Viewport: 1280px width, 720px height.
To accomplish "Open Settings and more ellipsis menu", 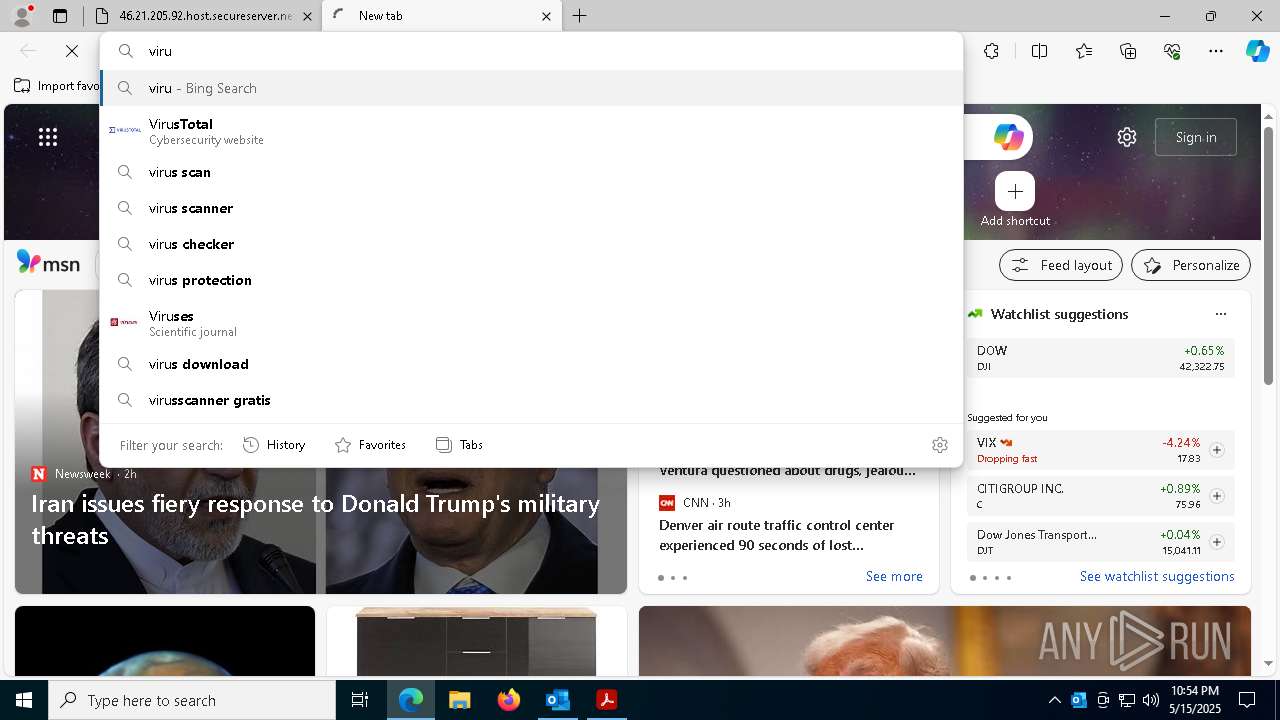I will click(1216, 51).
